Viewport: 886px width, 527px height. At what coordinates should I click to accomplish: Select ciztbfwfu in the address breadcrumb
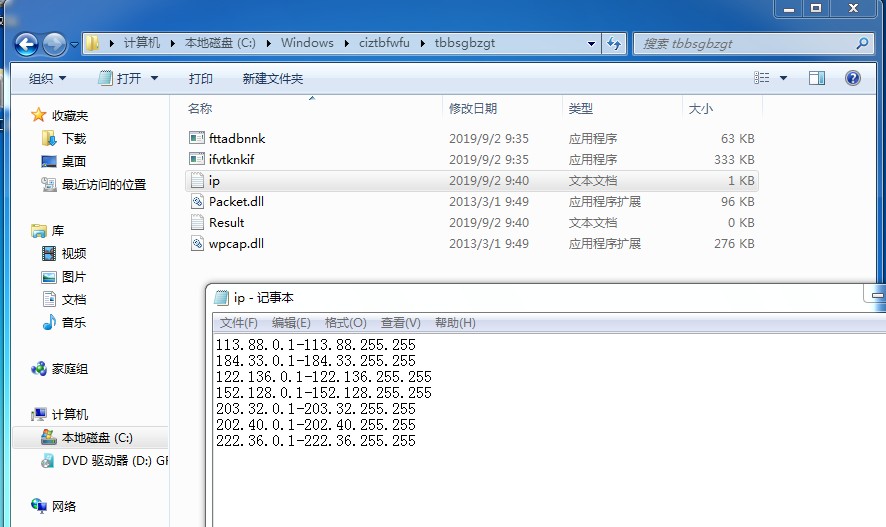[384, 43]
